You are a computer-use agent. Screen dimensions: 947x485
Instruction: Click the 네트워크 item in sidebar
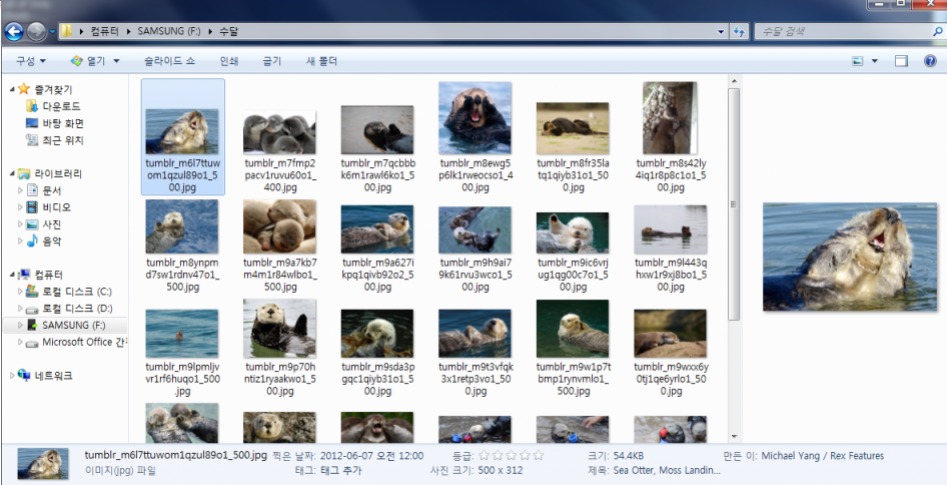tap(53, 376)
